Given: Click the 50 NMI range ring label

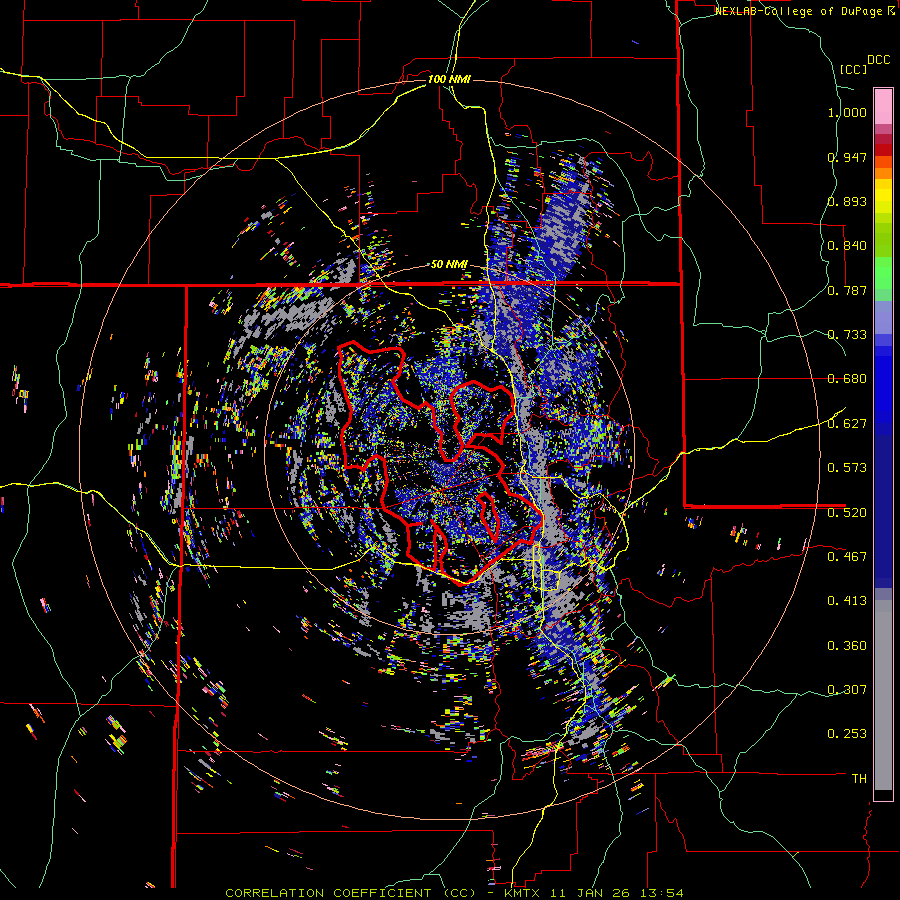Looking at the screenshot, I should click(x=449, y=265).
